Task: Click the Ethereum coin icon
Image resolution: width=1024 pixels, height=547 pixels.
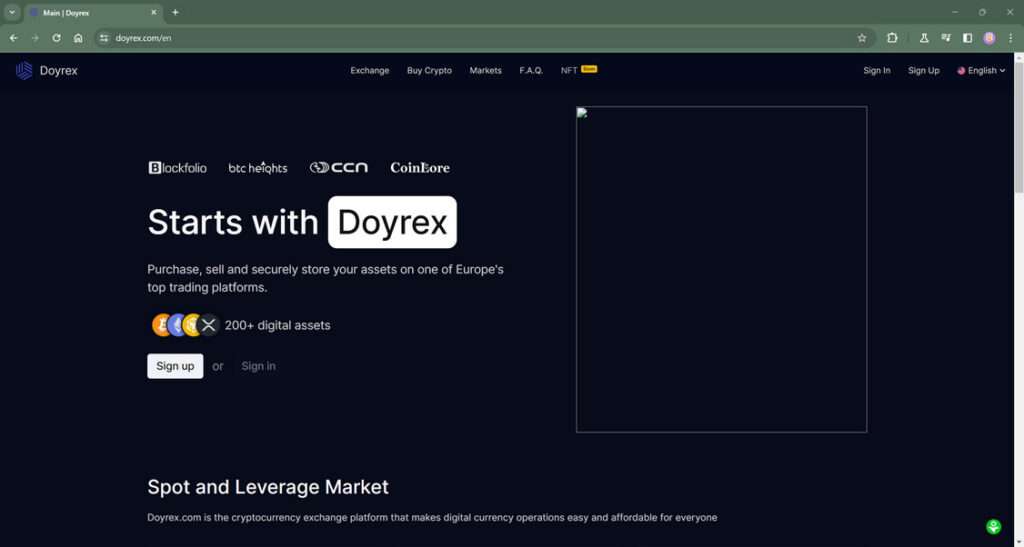Action: coord(177,325)
